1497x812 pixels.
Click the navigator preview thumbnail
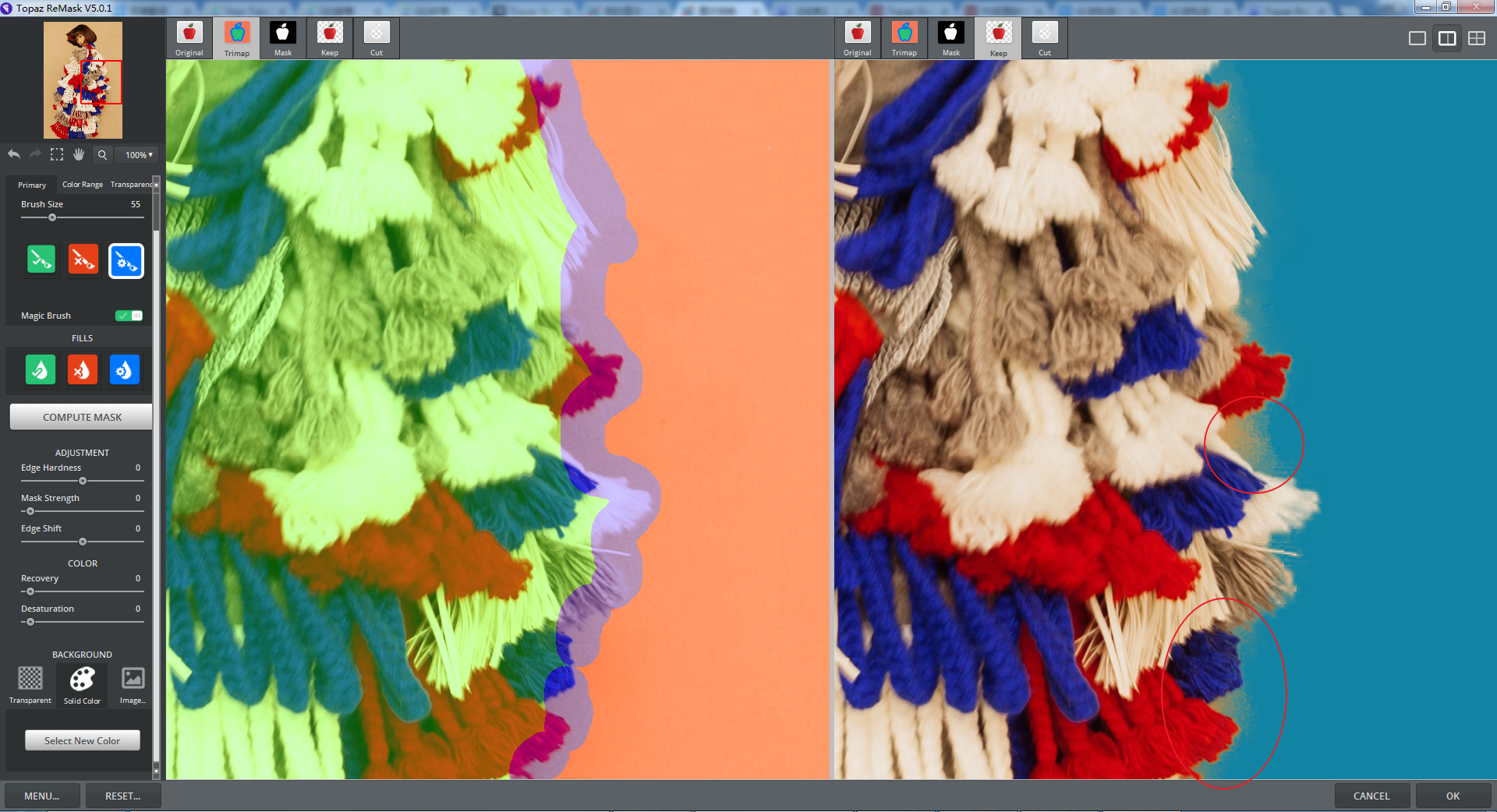click(x=83, y=79)
